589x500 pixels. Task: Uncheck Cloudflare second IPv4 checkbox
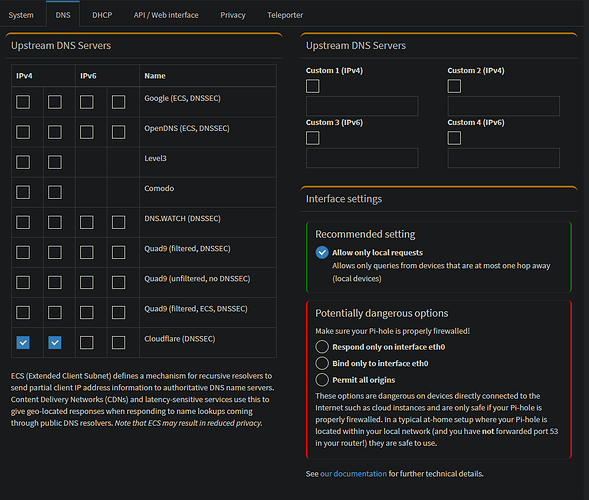(x=55, y=342)
